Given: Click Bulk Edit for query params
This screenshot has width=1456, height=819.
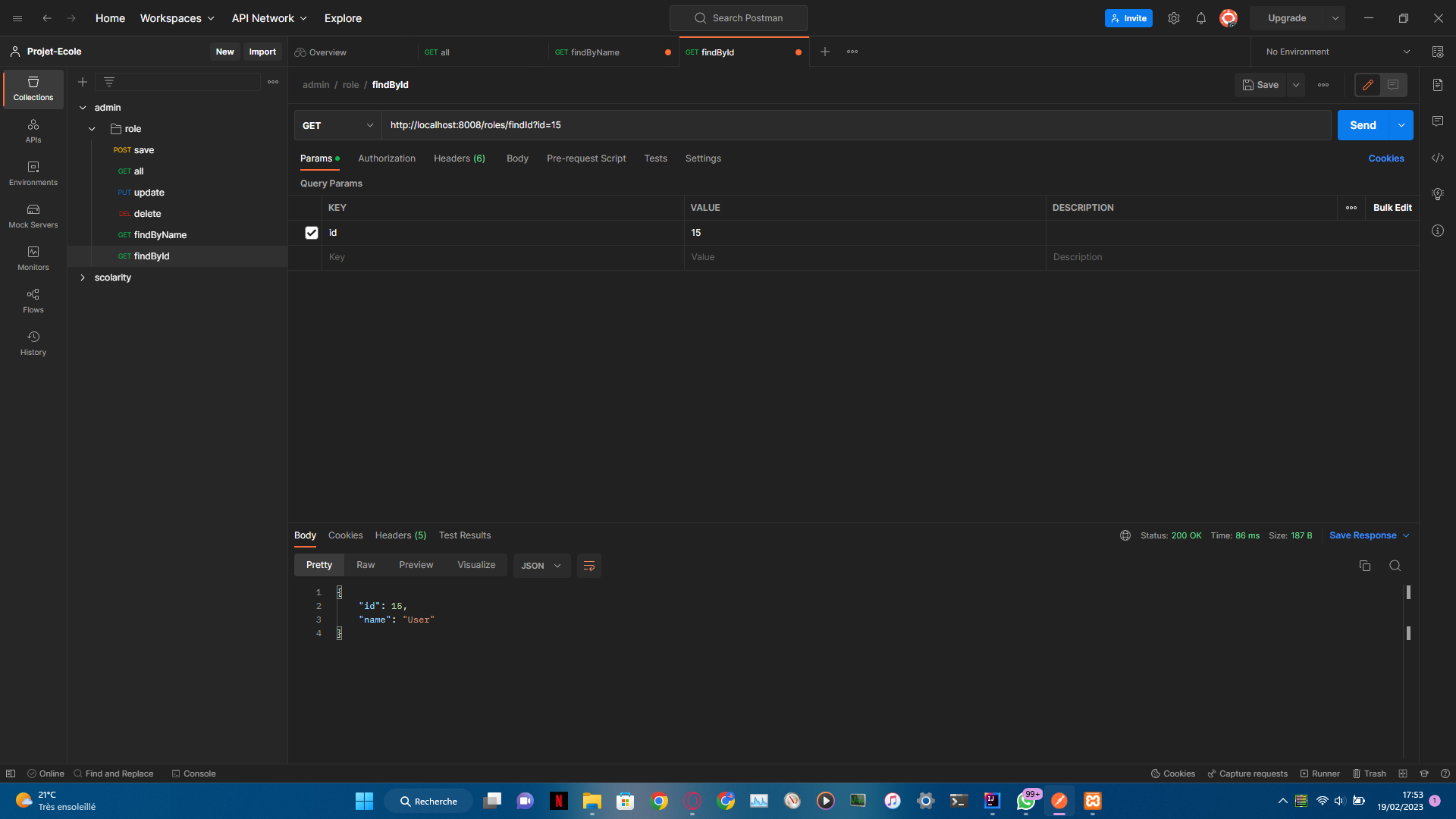Looking at the screenshot, I should tap(1392, 208).
